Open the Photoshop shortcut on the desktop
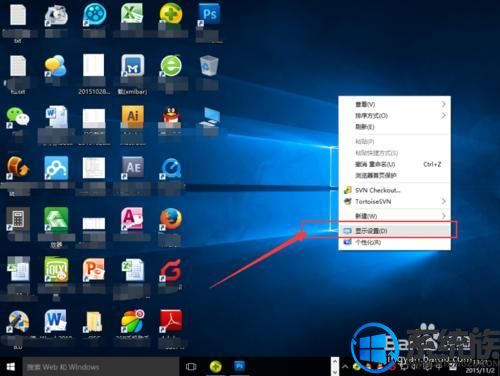Screen dimensions: 500x376 (209, 15)
